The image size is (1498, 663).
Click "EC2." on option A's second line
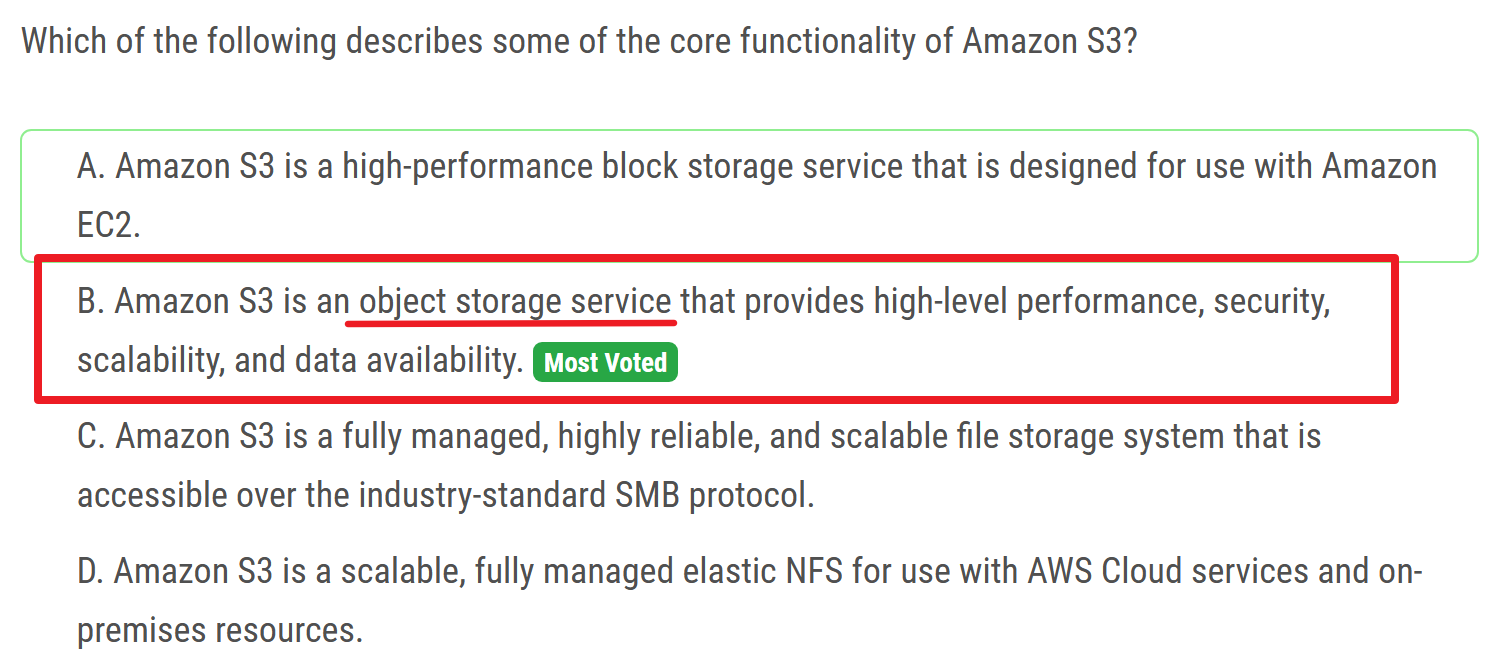(x=109, y=225)
